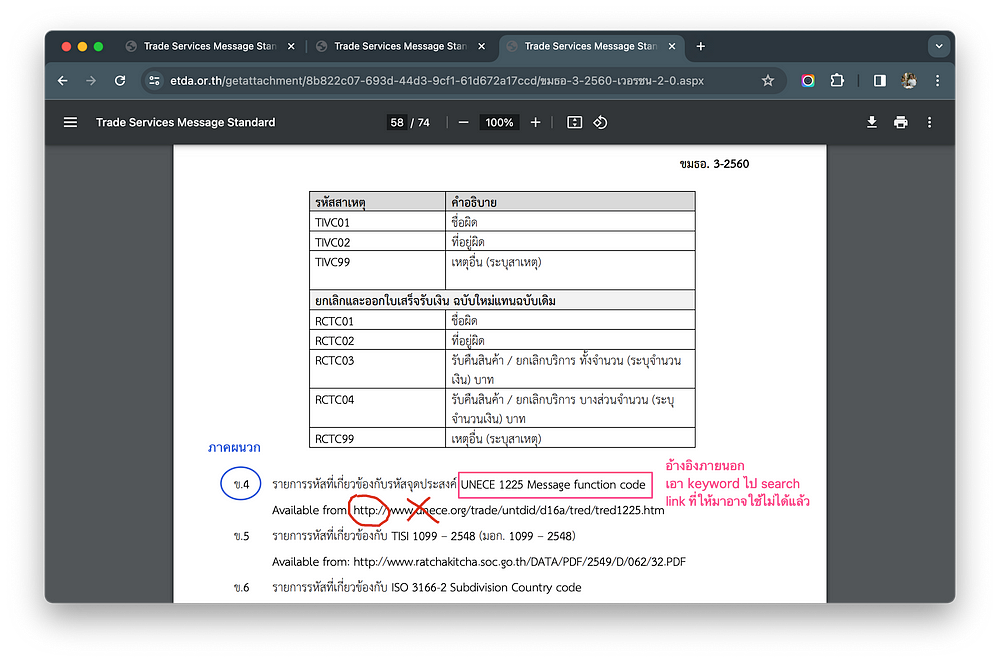The width and height of the screenshot is (1000, 662).
Task: Switch to the first Trade Services tab
Action: 205,46
